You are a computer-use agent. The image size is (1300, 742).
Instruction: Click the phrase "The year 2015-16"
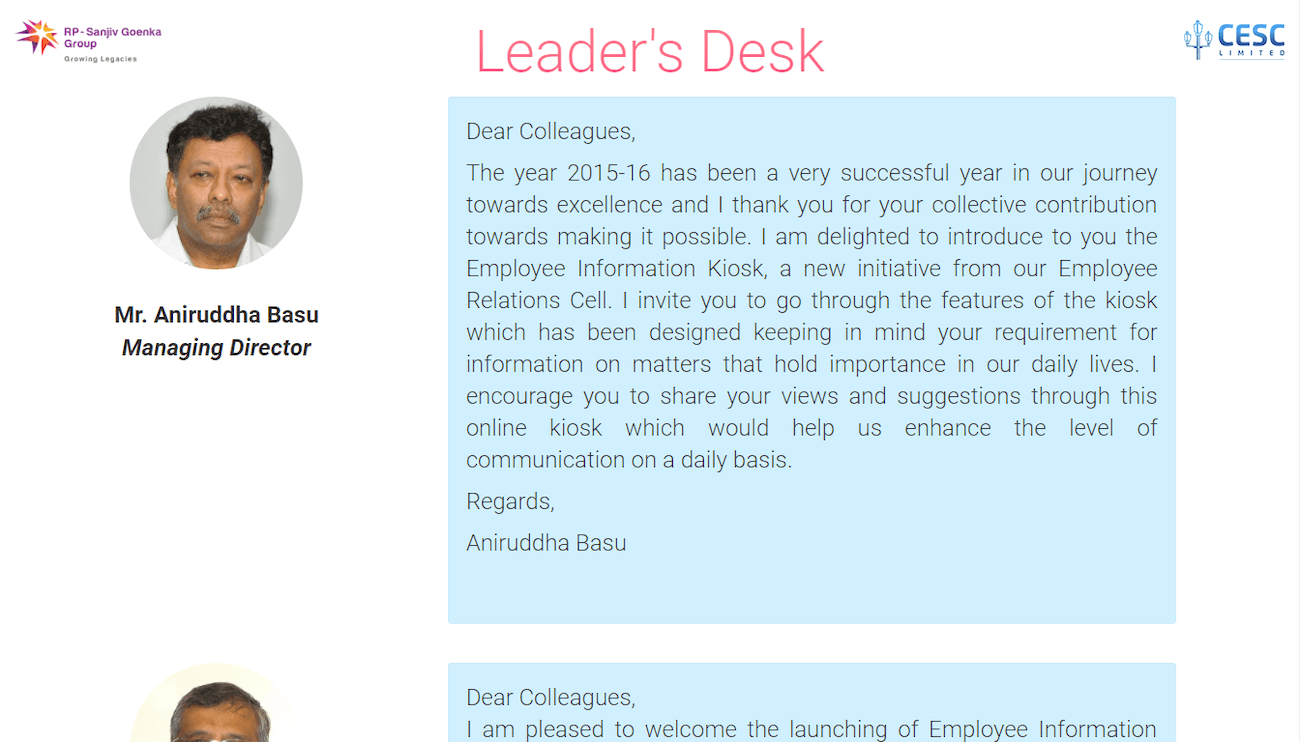(558, 173)
